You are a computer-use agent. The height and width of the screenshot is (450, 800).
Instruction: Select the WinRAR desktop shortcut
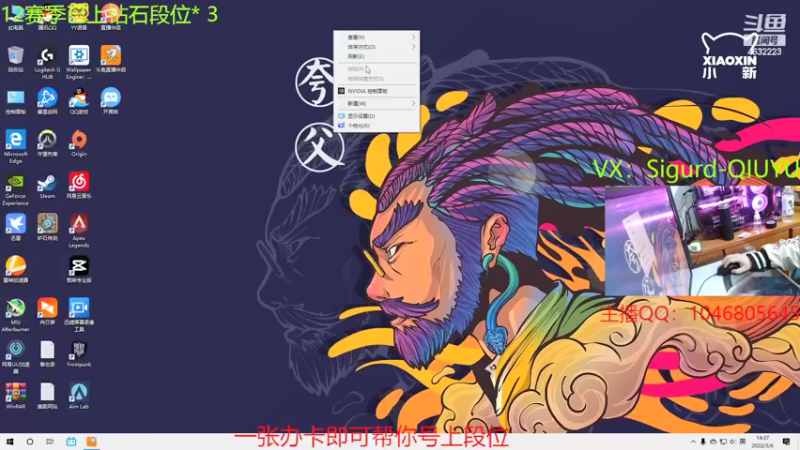pyautogui.click(x=15, y=396)
